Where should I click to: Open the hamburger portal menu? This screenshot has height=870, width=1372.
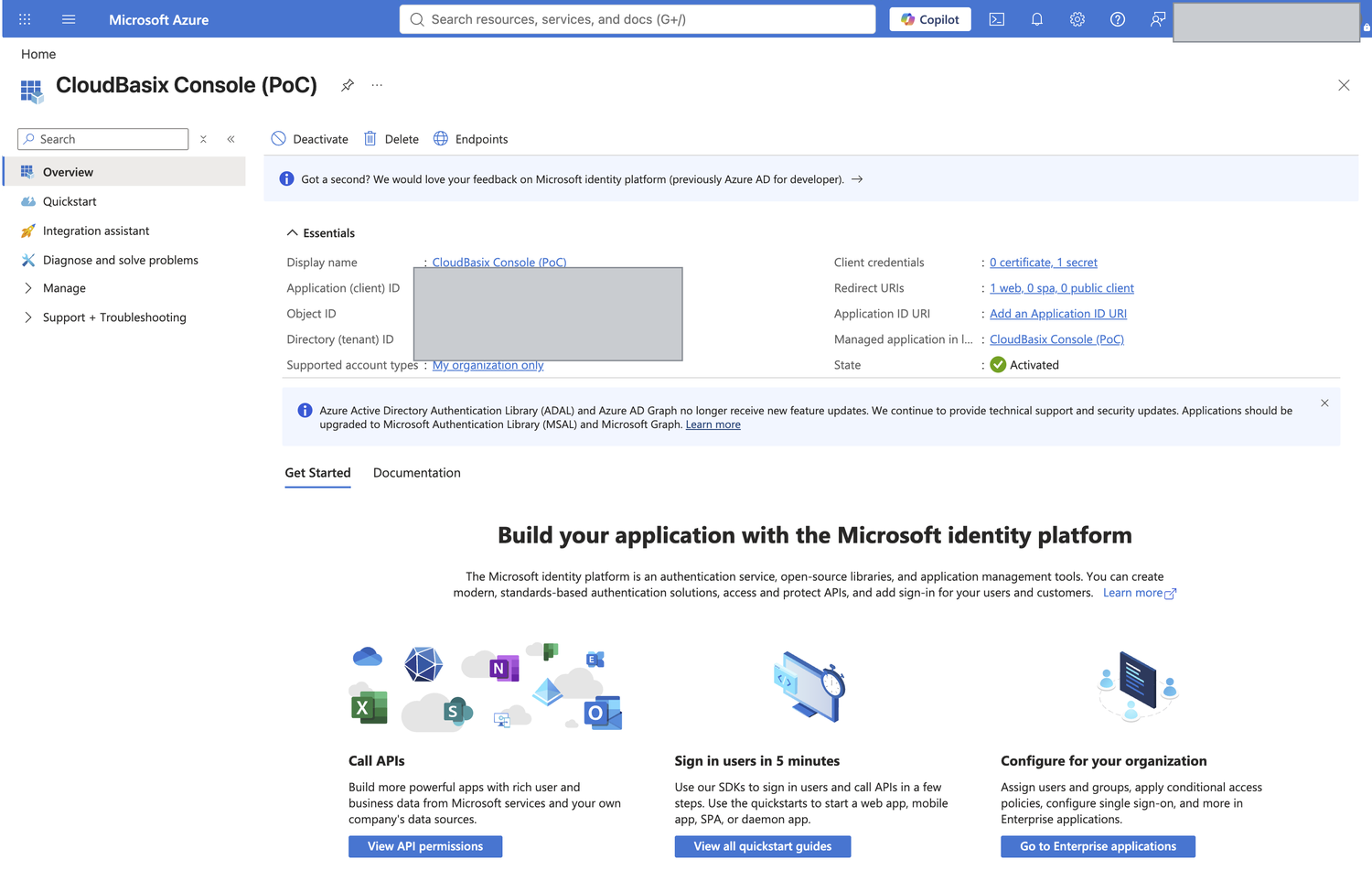tap(69, 19)
